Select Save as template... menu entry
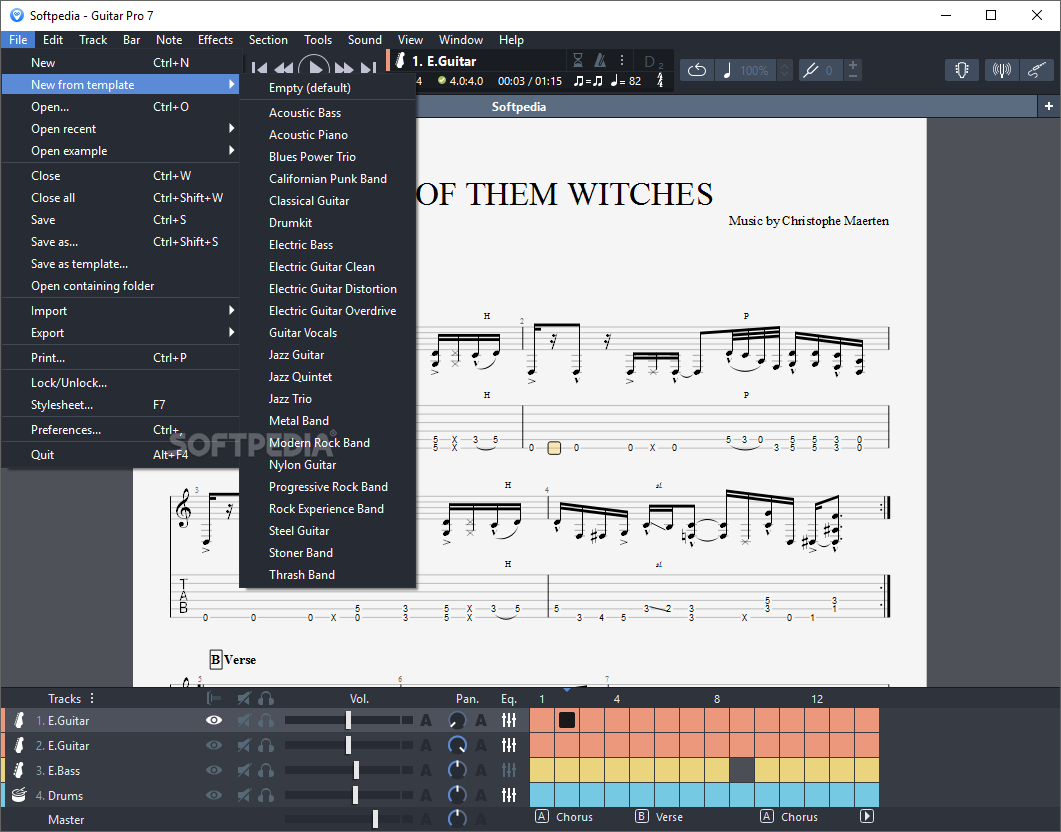The width and height of the screenshot is (1061, 832). pos(120,264)
